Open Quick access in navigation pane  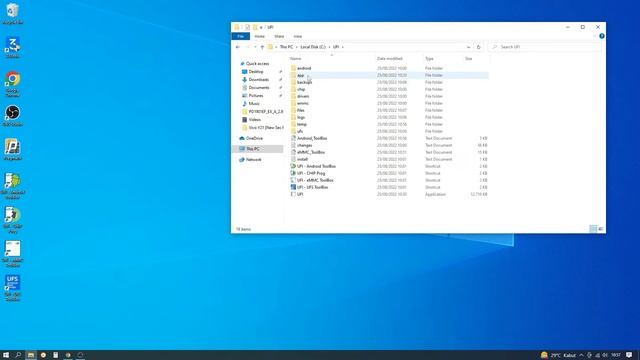click(257, 64)
